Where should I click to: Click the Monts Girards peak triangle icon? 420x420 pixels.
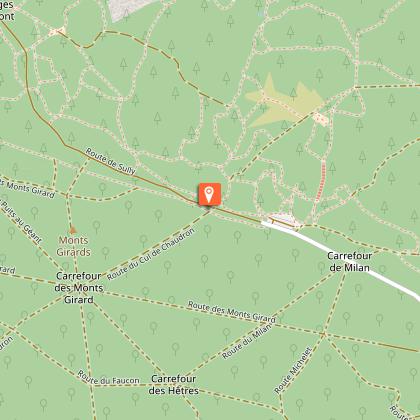click(x=73, y=230)
